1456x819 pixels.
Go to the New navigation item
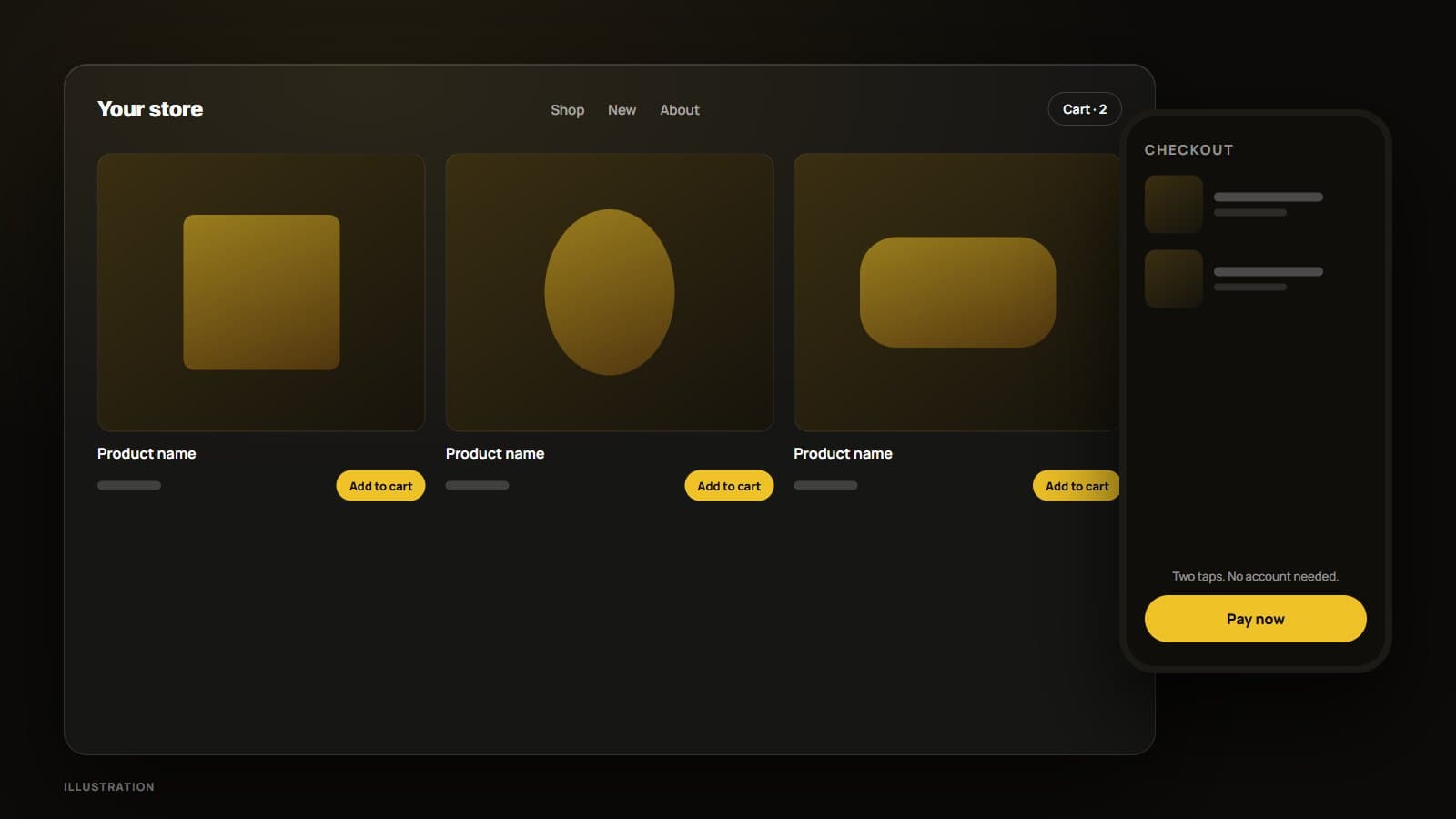(x=622, y=110)
